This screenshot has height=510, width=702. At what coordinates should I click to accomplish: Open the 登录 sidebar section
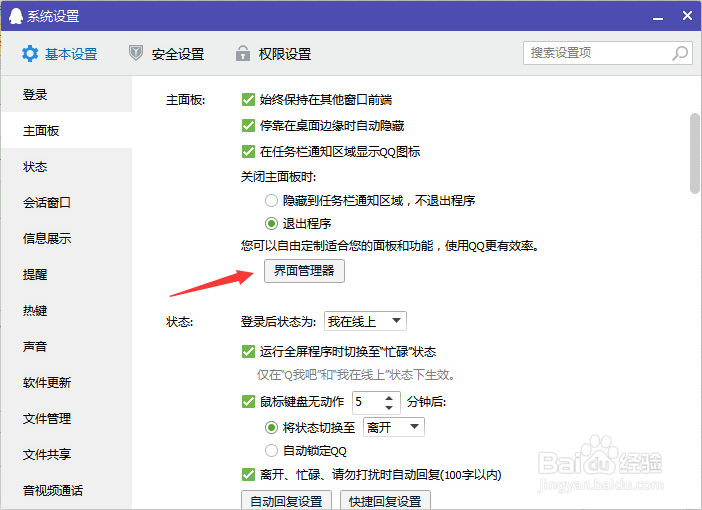pos(66,94)
